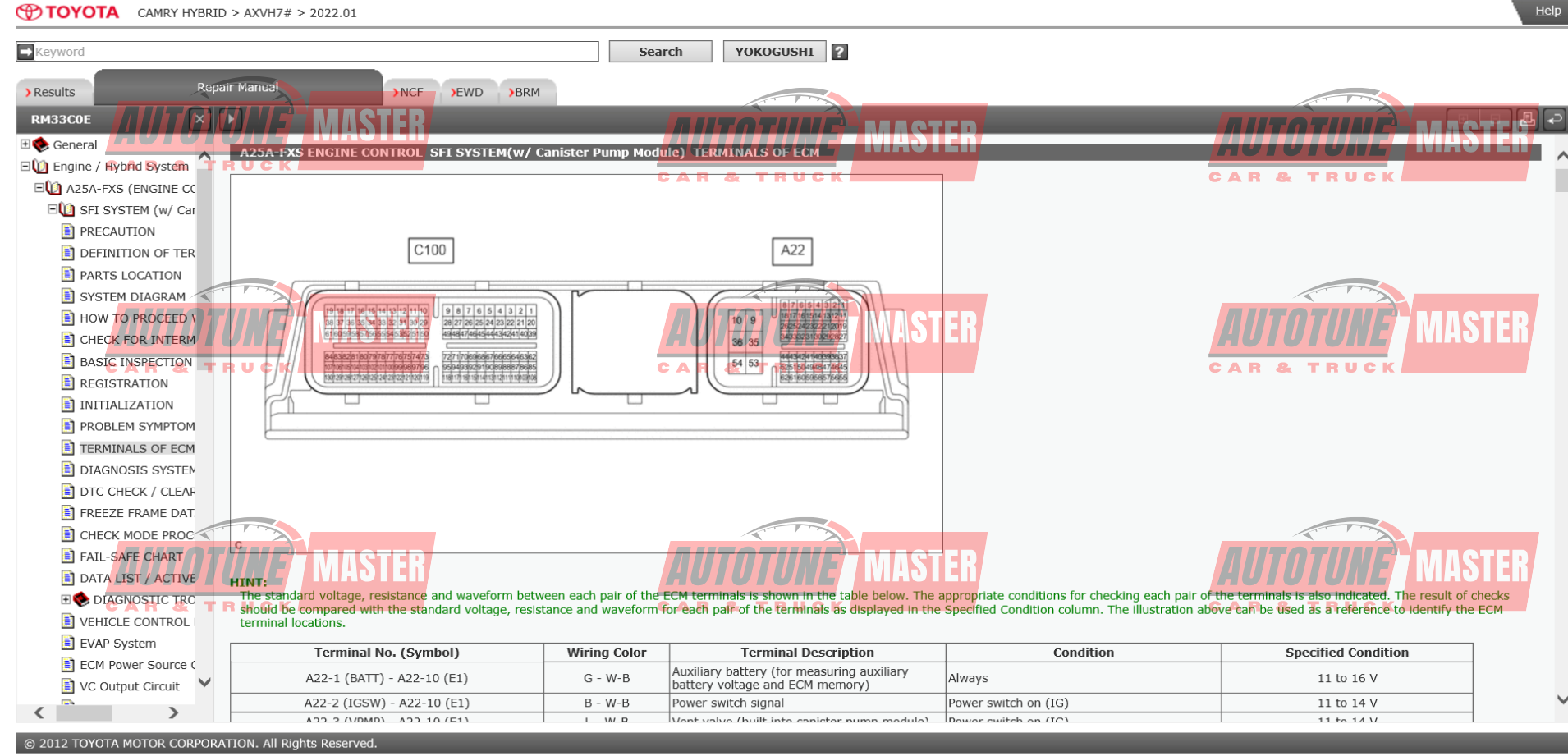Open the VEHICLE CONTROL tree item
1568x756 pixels.
[137, 622]
